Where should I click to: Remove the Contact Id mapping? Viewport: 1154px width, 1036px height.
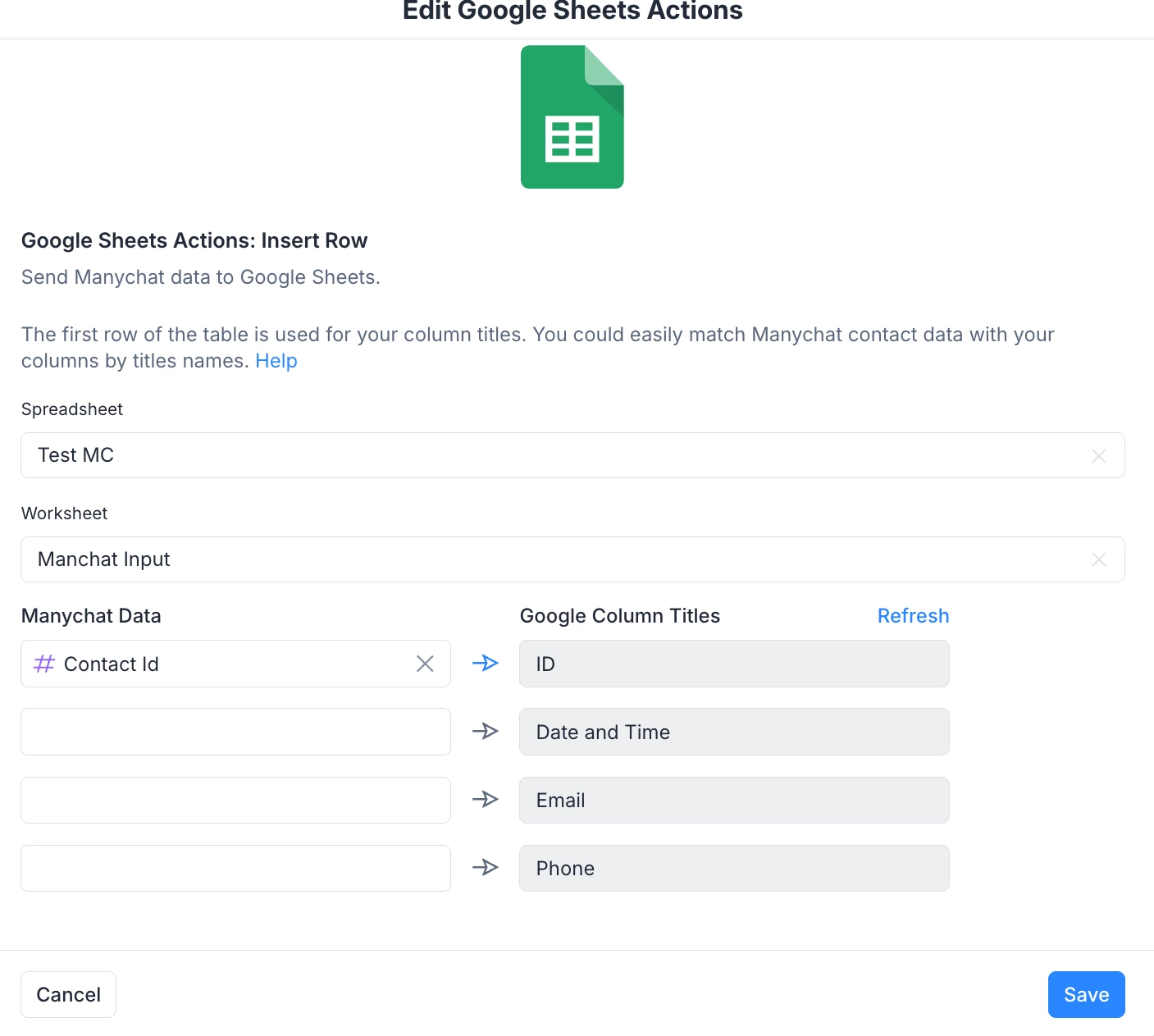click(425, 664)
